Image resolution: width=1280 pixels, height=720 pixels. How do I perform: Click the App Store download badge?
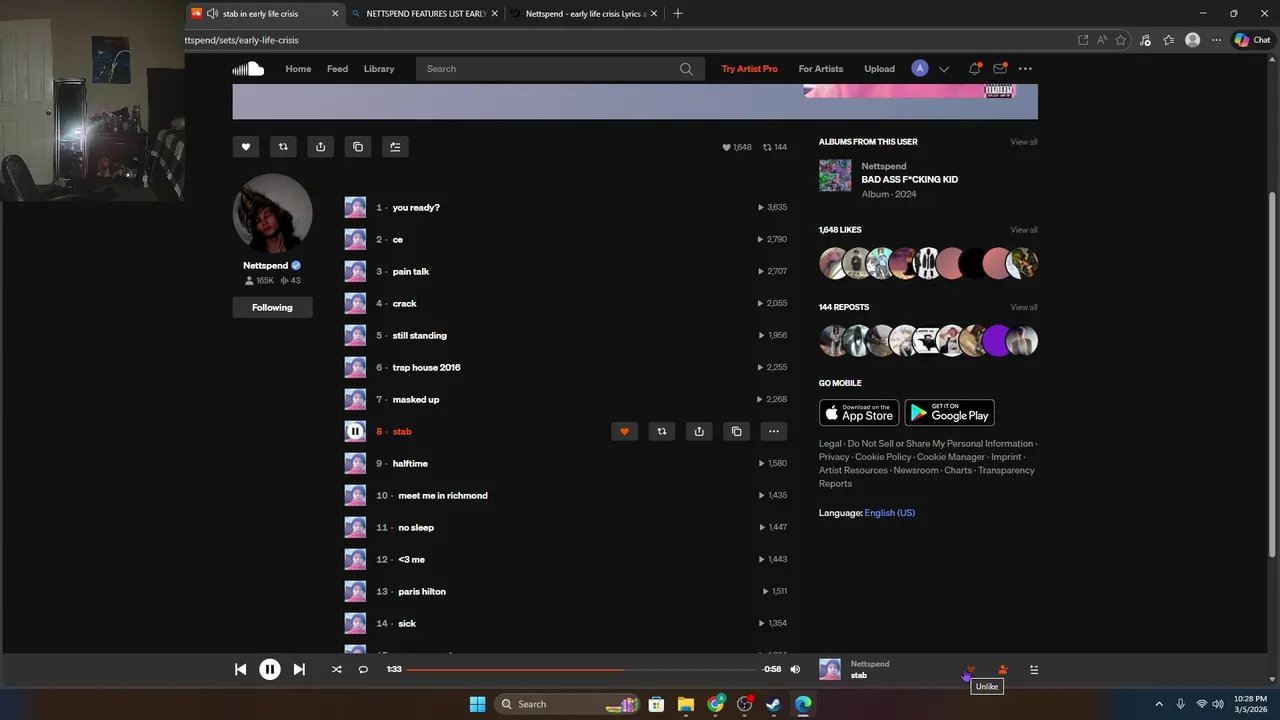[859, 413]
